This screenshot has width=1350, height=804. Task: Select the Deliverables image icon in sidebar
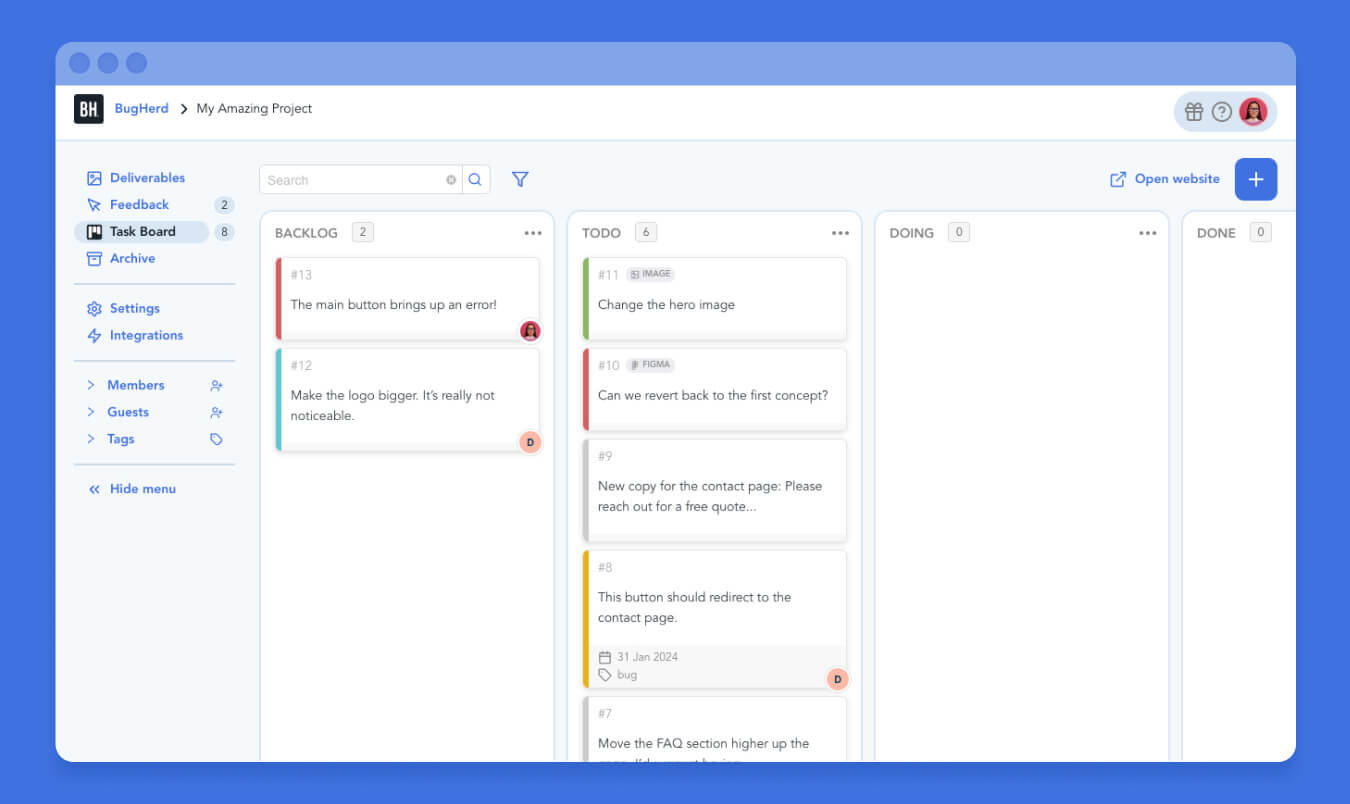pyautogui.click(x=92, y=177)
